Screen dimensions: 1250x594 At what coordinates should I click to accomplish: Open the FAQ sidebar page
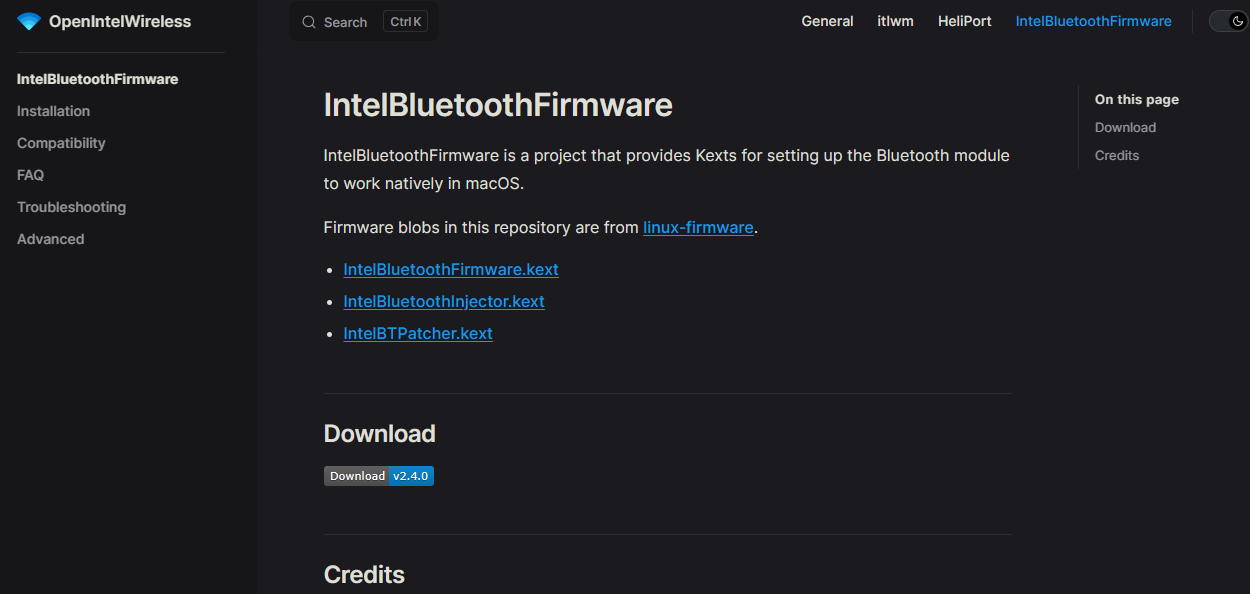click(30, 175)
